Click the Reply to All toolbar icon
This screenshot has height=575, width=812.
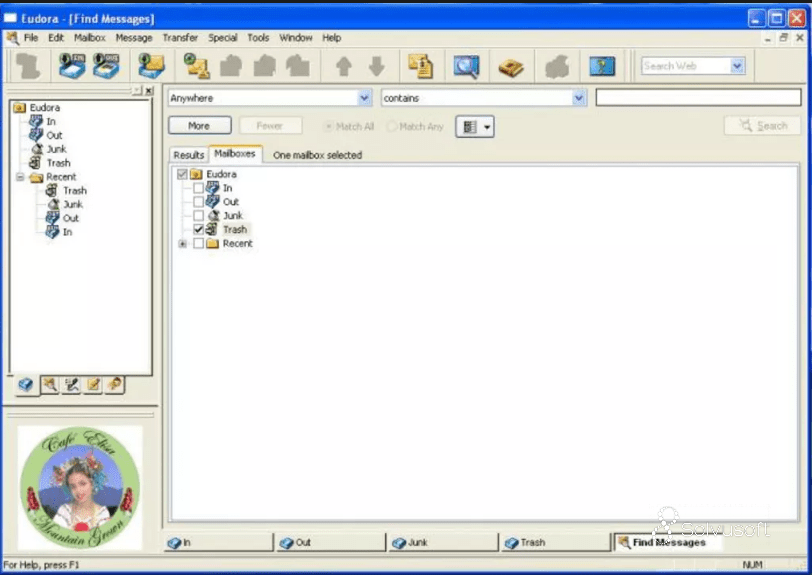[x=265, y=66]
